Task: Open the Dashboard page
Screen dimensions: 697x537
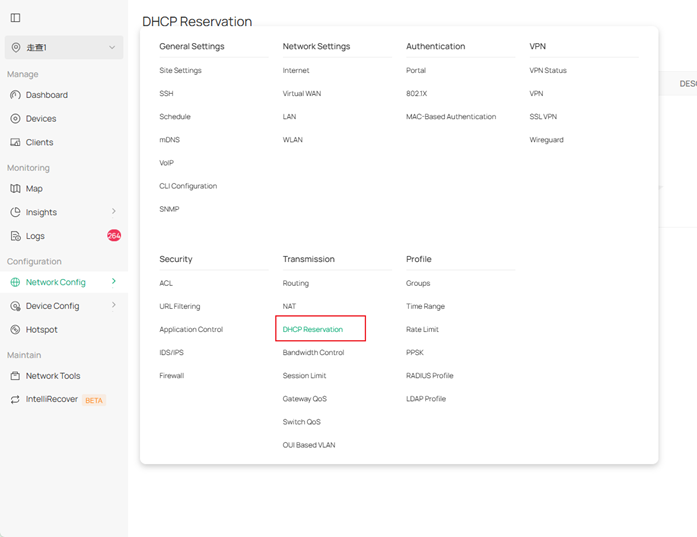Action: click(x=47, y=95)
